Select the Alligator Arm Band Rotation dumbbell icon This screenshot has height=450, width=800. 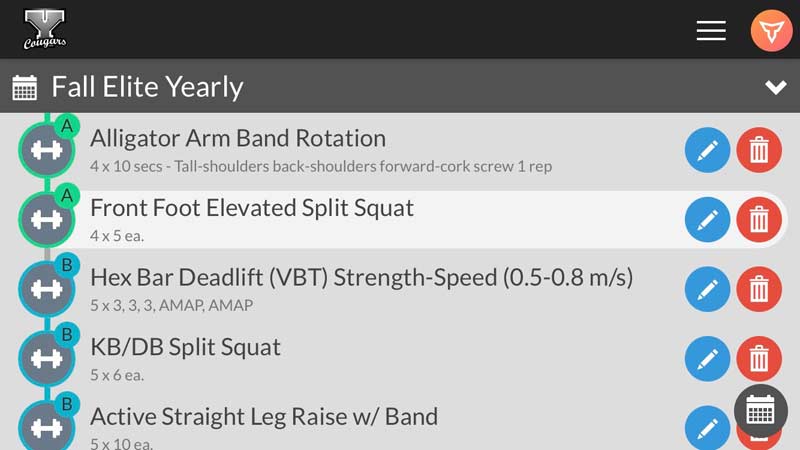[x=46, y=150]
